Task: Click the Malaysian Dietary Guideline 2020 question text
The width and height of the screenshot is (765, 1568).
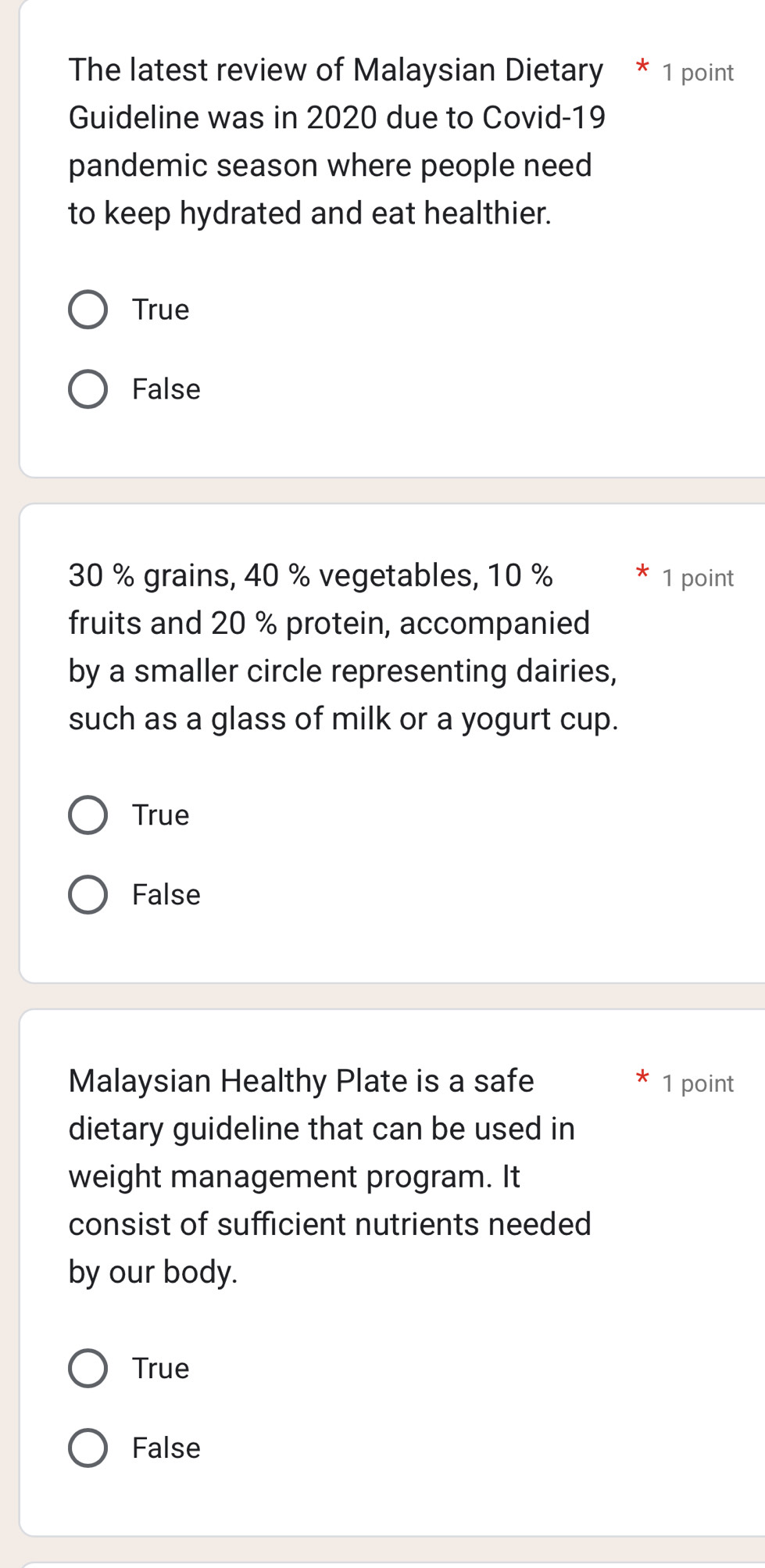Action: tap(337, 141)
